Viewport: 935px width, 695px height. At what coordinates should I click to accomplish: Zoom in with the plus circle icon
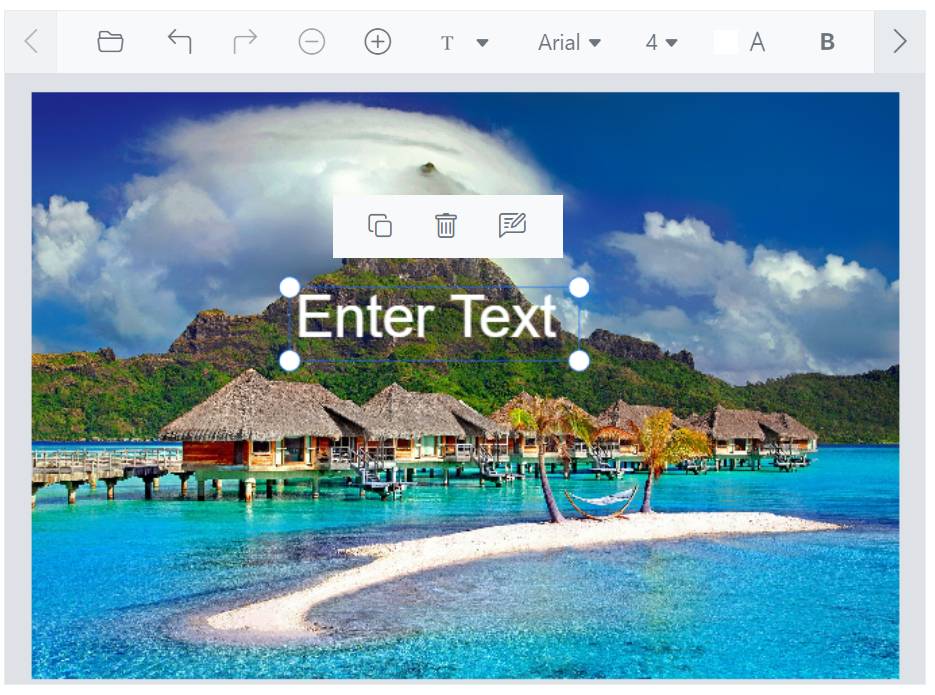point(377,42)
